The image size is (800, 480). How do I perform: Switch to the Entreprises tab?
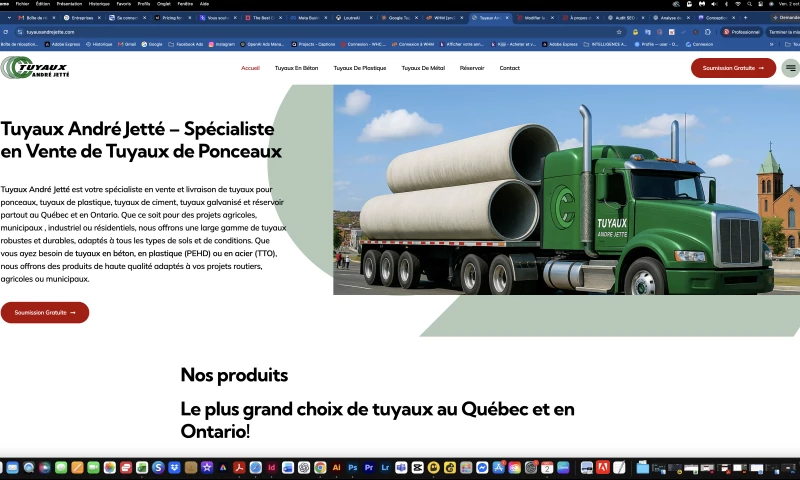click(82, 17)
